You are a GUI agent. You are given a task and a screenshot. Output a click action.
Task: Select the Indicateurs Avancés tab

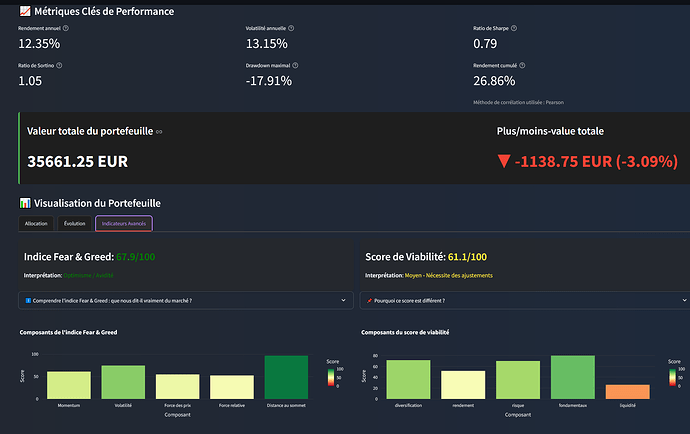(x=123, y=224)
